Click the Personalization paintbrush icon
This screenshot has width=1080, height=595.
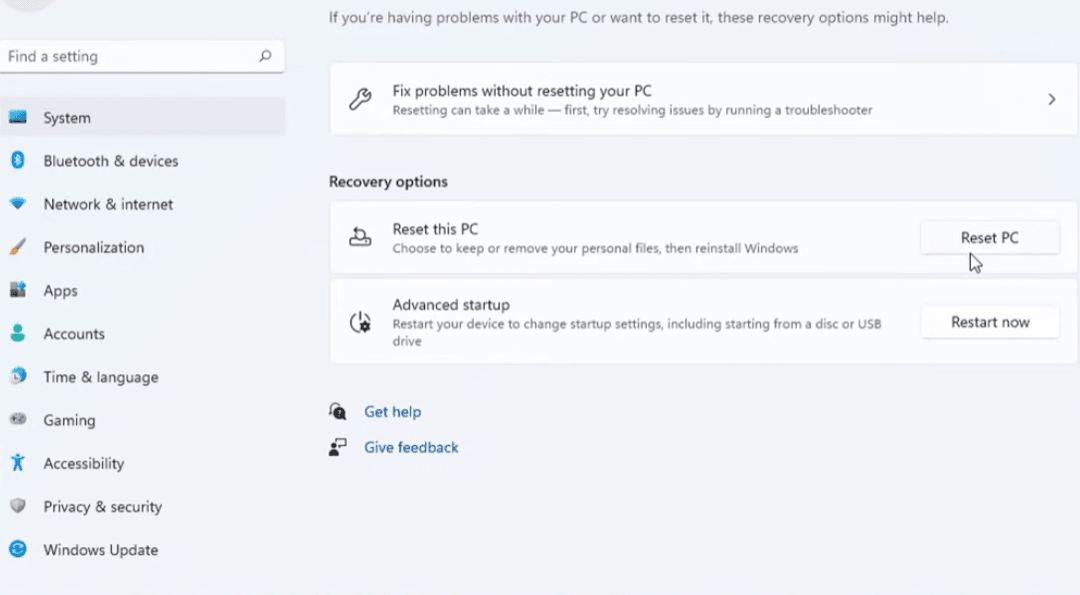[18, 247]
